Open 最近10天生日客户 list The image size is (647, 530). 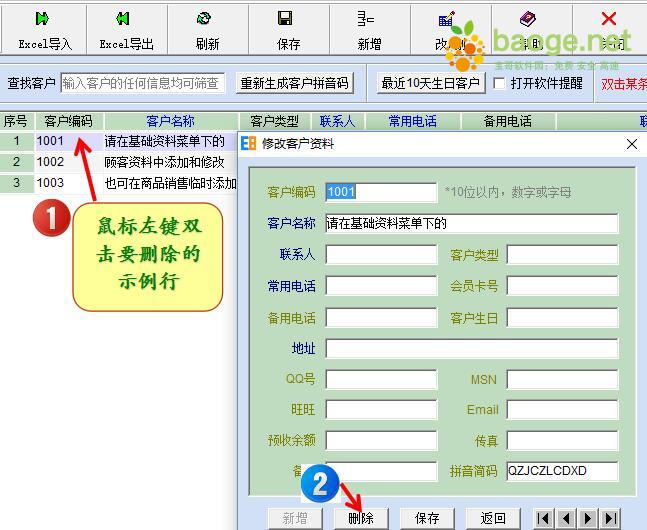pyautogui.click(x=430, y=84)
